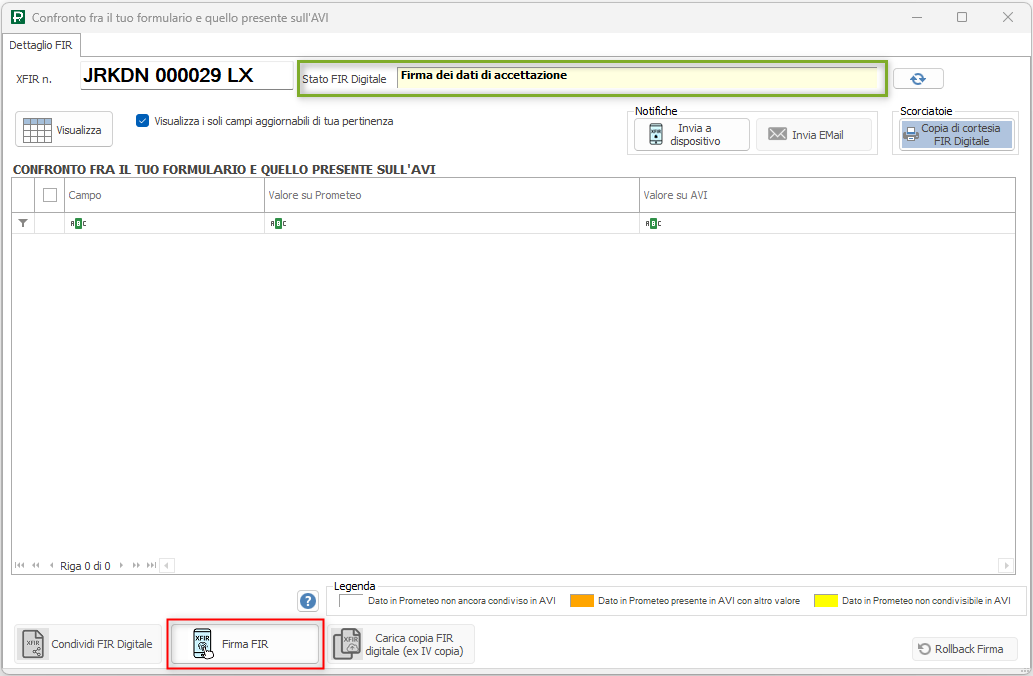This screenshot has width=1033, height=676.
Task: Click the XFIR number input field
Action: pos(186,77)
